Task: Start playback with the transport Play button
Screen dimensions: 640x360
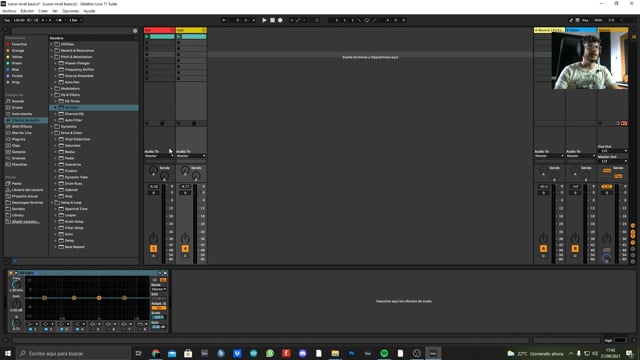Action: click(264, 20)
